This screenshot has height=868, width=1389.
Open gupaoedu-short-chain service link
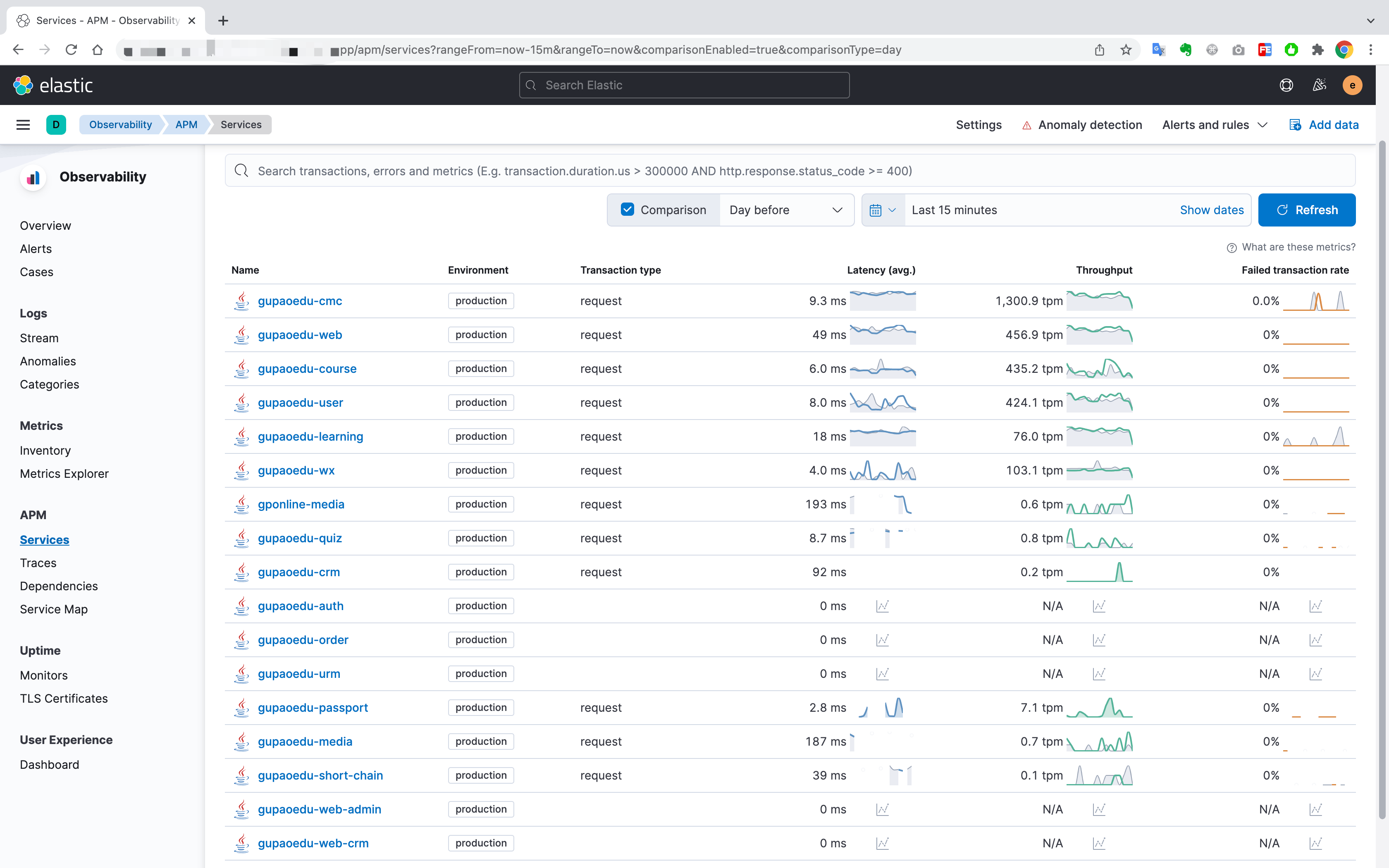click(320, 775)
